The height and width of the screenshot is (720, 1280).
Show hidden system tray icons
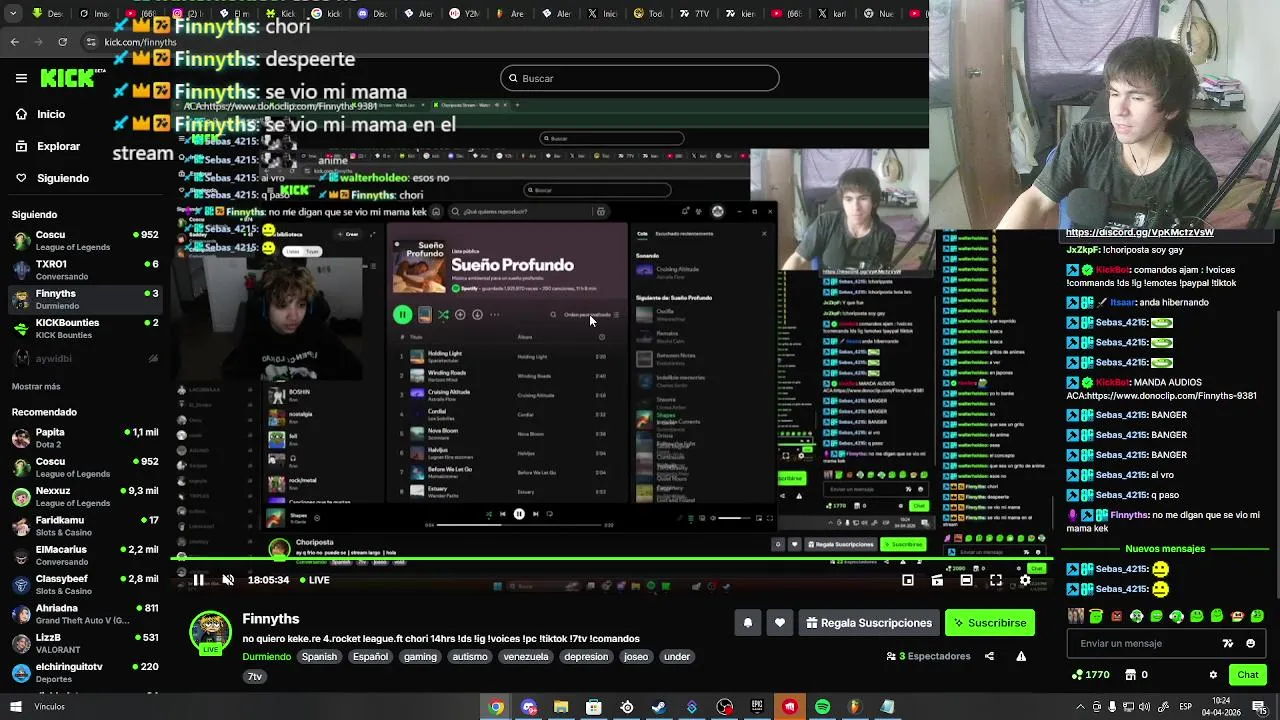[1080, 707]
